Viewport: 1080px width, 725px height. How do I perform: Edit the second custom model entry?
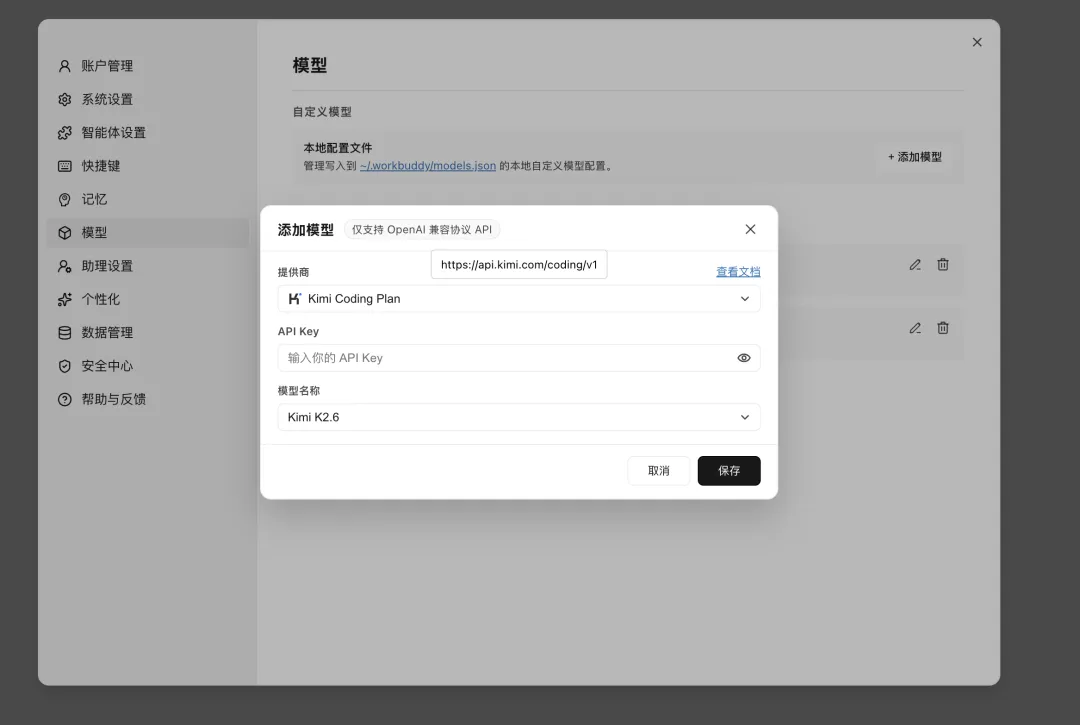[915, 328]
